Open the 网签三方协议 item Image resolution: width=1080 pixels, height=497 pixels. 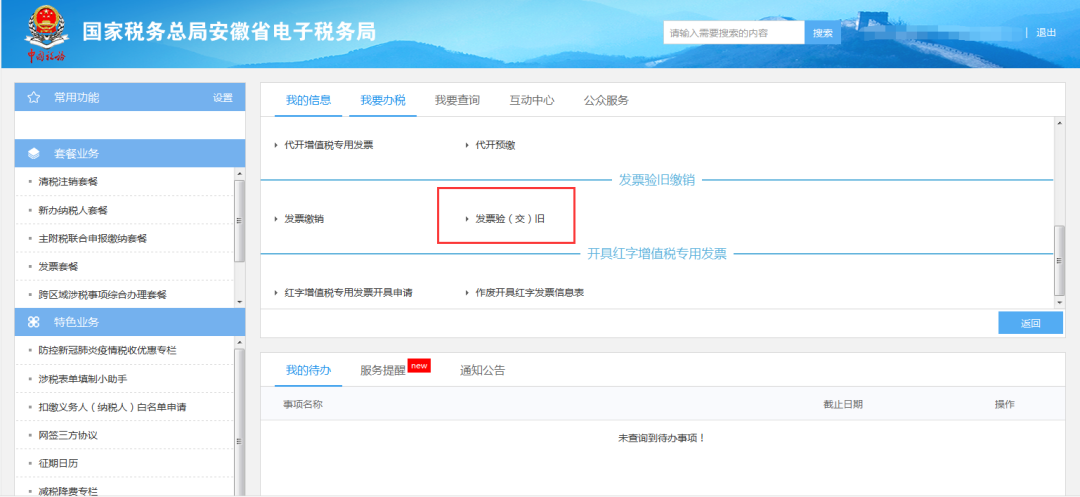pos(68,435)
